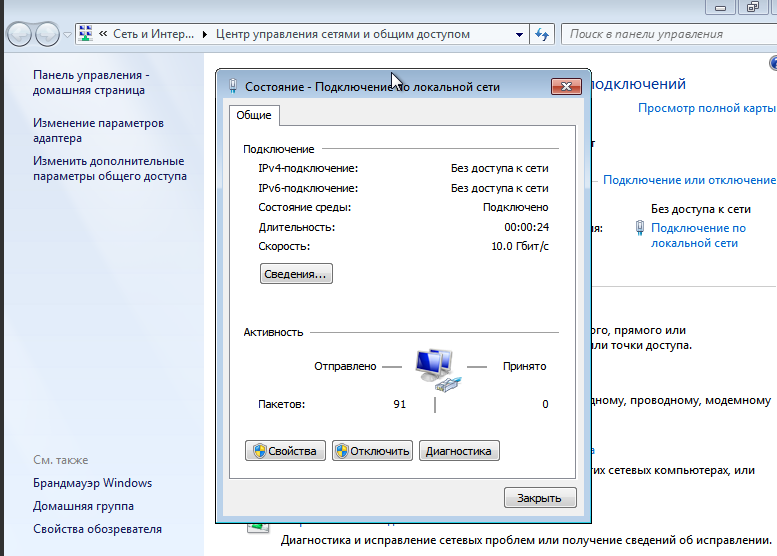Click the restore window button
This screenshot has height=556, width=777.
click(x=753, y=7)
